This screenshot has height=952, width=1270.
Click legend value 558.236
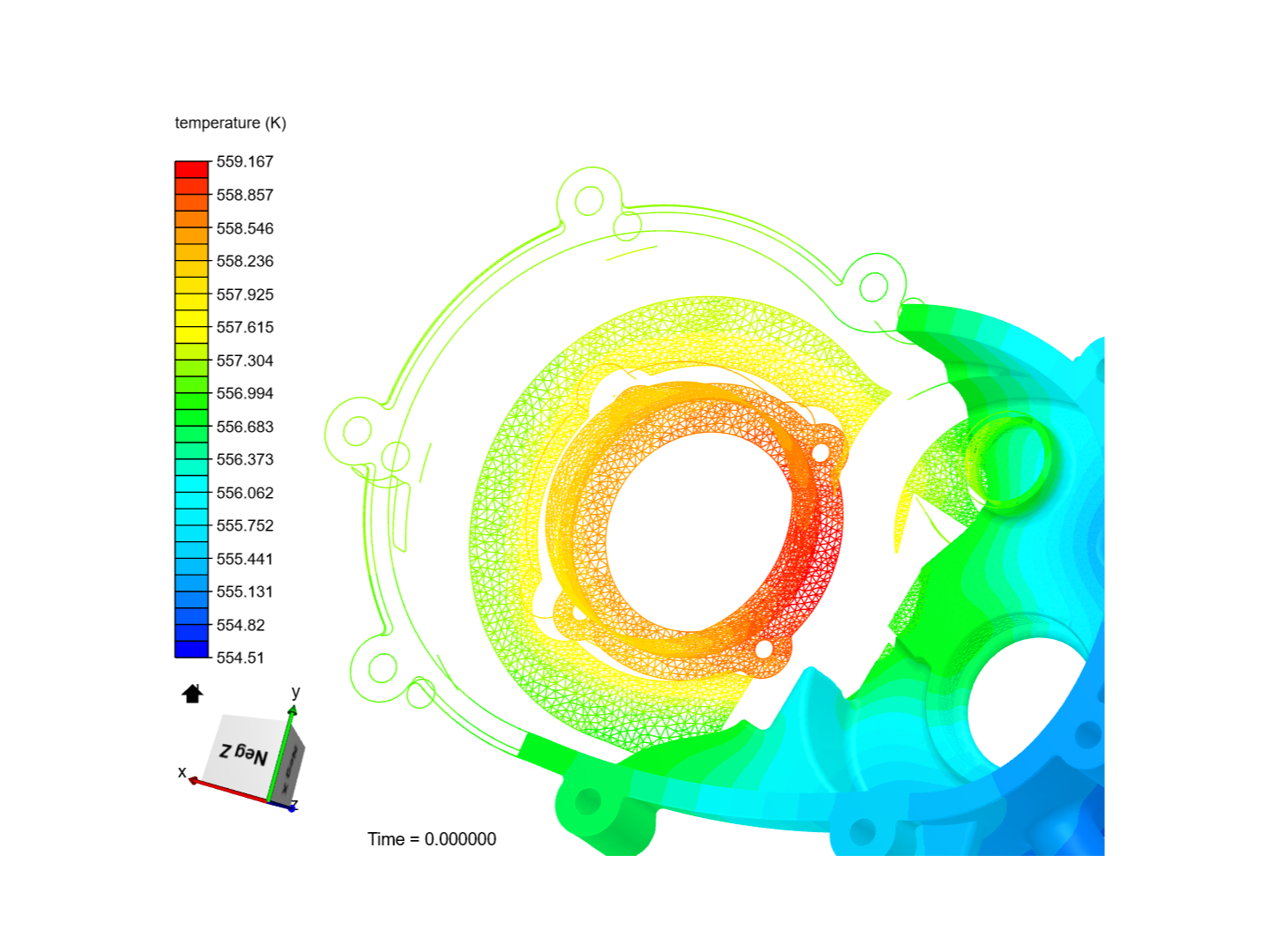click(245, 261)
